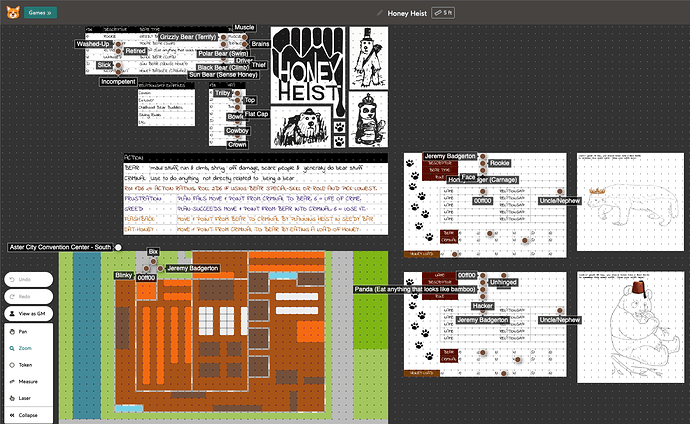
Task: Select the Aster City Convention Center - South label
Action: (x=60, y=247)
